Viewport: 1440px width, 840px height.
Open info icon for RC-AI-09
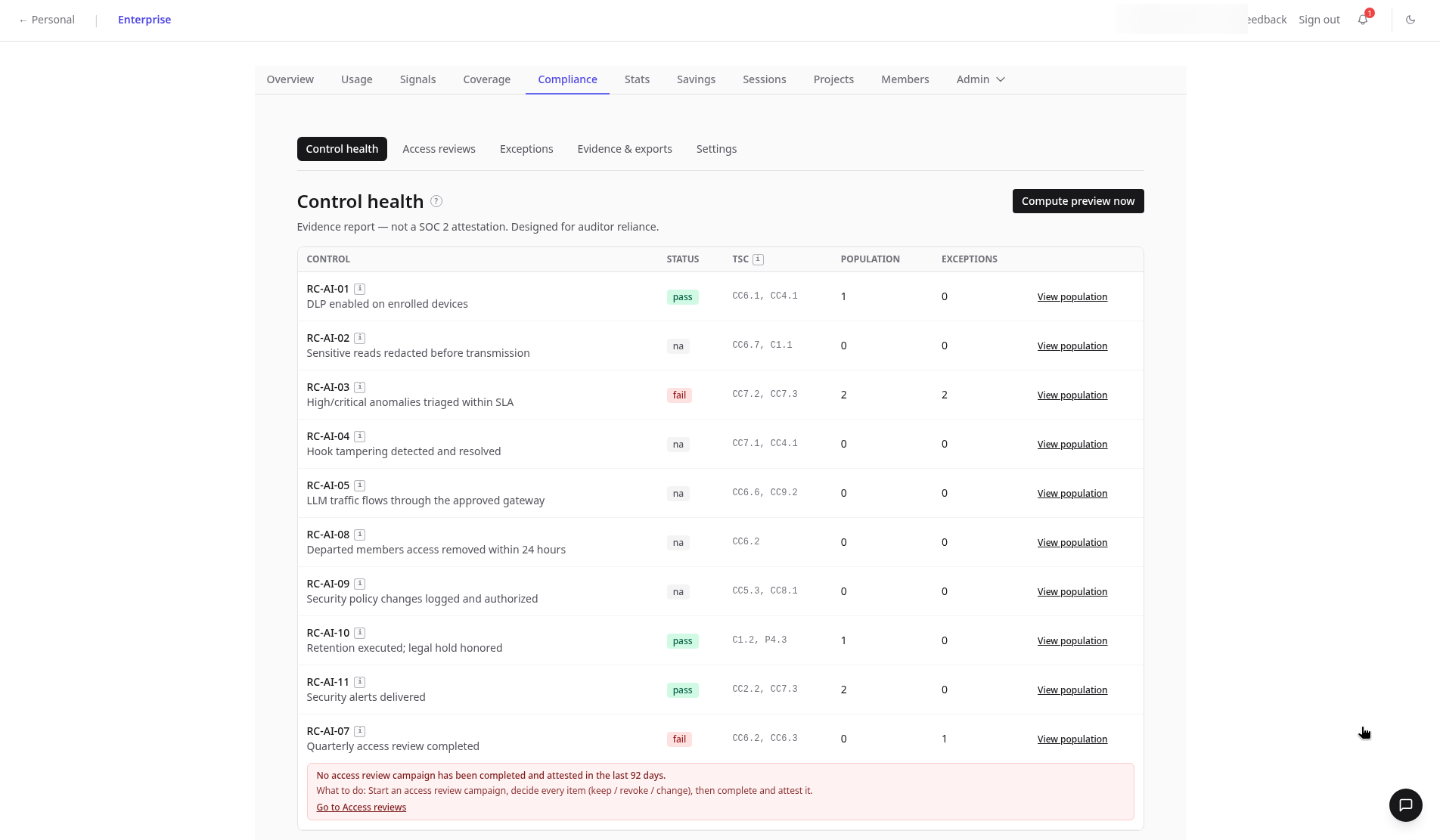pyautogui.click(x=360, y=584)
